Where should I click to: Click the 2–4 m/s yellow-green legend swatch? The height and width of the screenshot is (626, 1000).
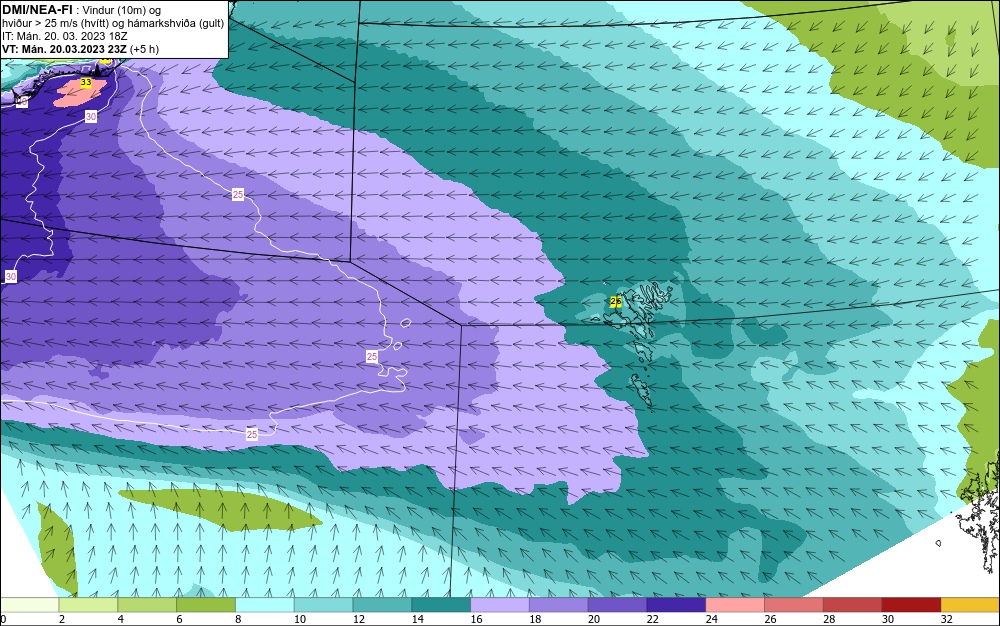pyautogui.click(x=88, y=605)
